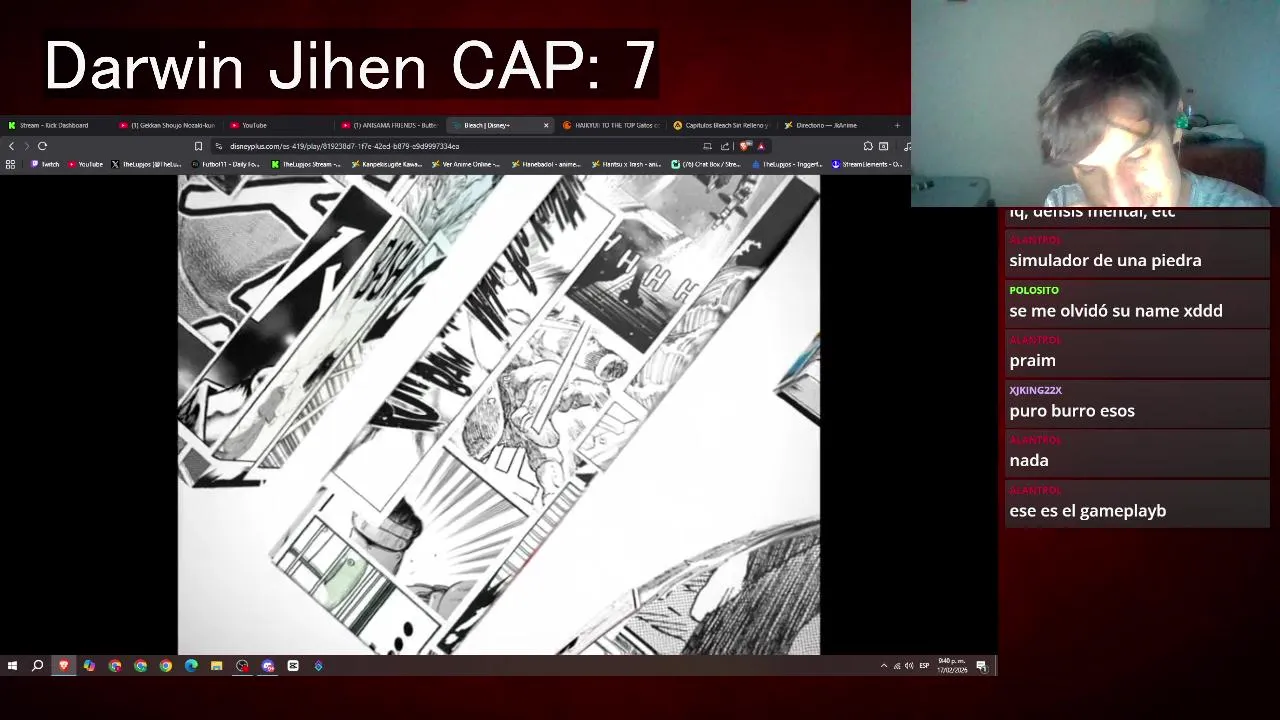This screenshot has height=720, width=1280.
Task: Switch ESP keyboard language indicator
Action: coord(924,666)
